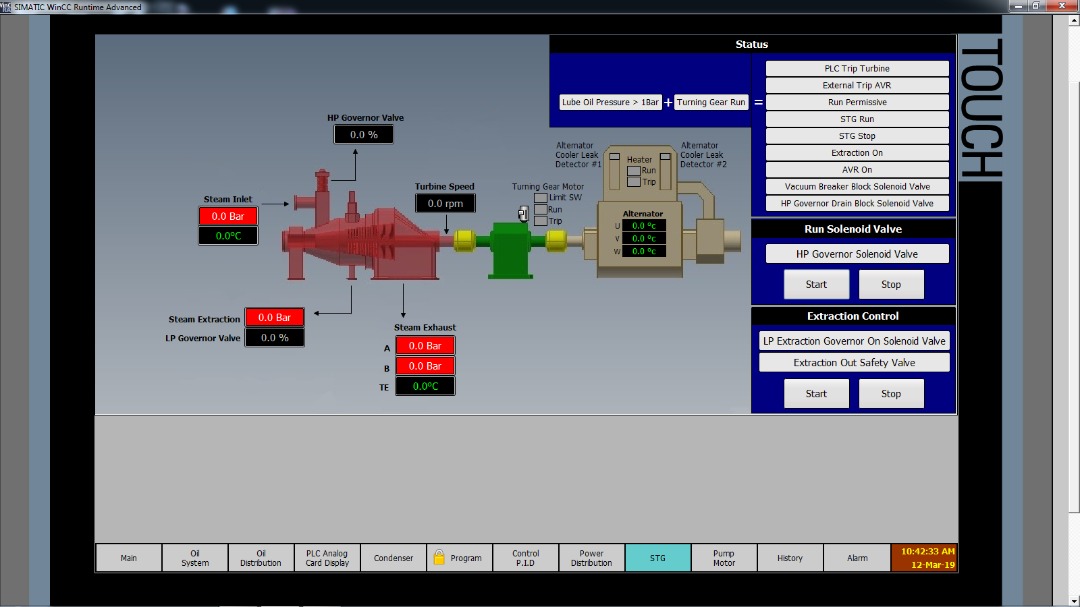Select the PLC Trip Turbine status indicator

click(x=857, y=69)
